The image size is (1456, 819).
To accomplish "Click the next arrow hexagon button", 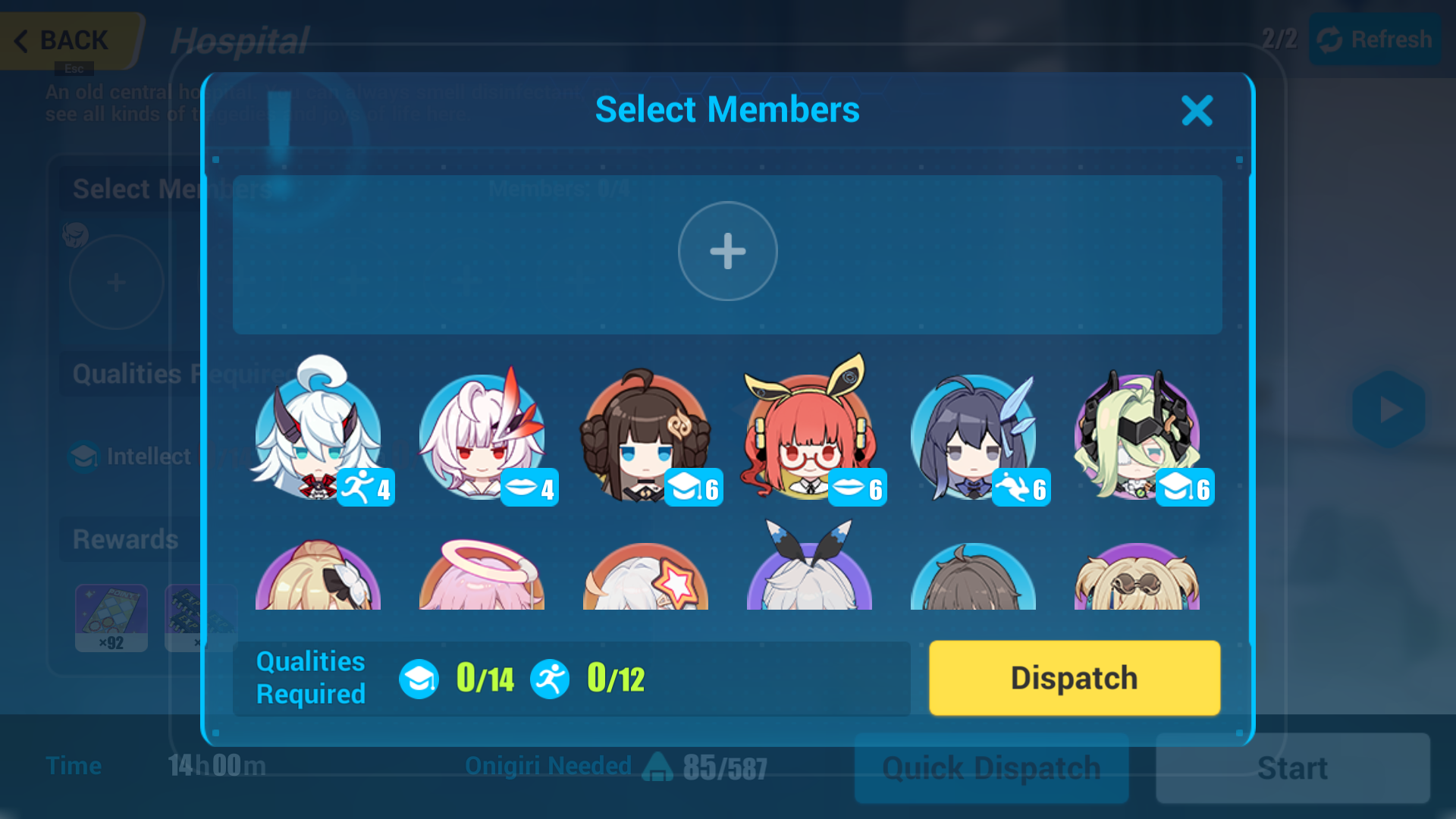I will (1389, 409).
